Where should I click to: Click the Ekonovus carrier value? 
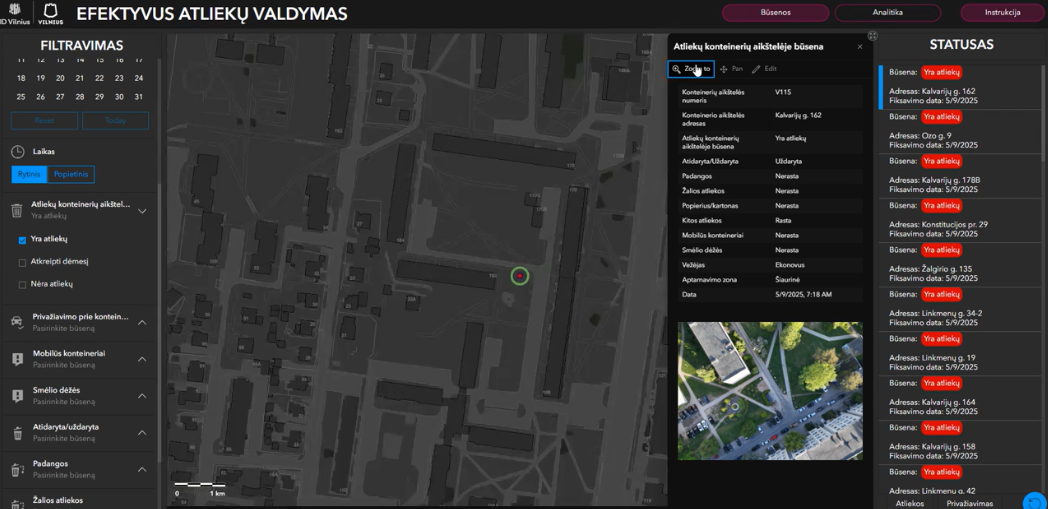788,265
